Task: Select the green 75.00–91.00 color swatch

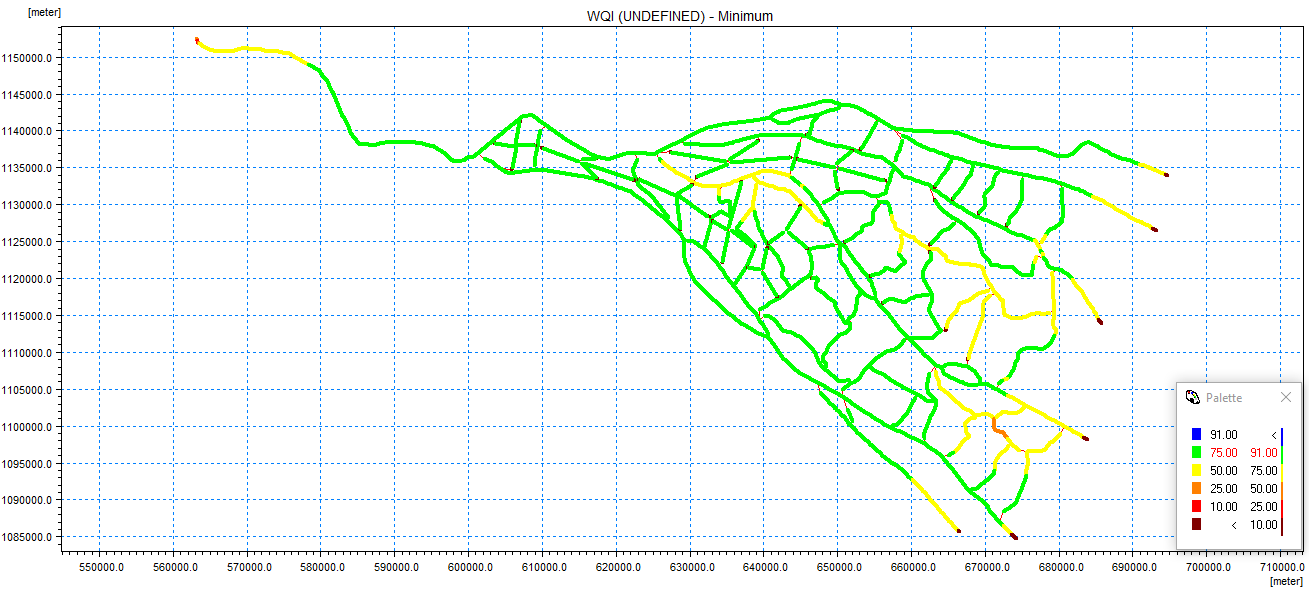Action: point(1196,452)
